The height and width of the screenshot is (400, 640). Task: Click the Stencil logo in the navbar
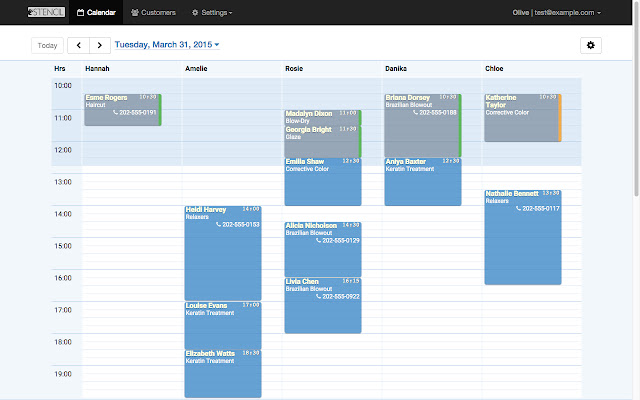pos(46,12)
